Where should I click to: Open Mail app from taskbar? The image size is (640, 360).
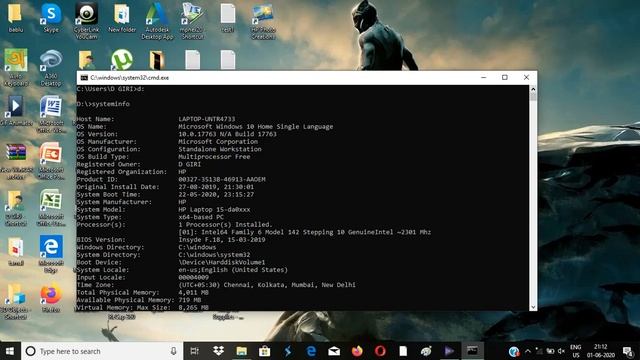tap(334, 351)
